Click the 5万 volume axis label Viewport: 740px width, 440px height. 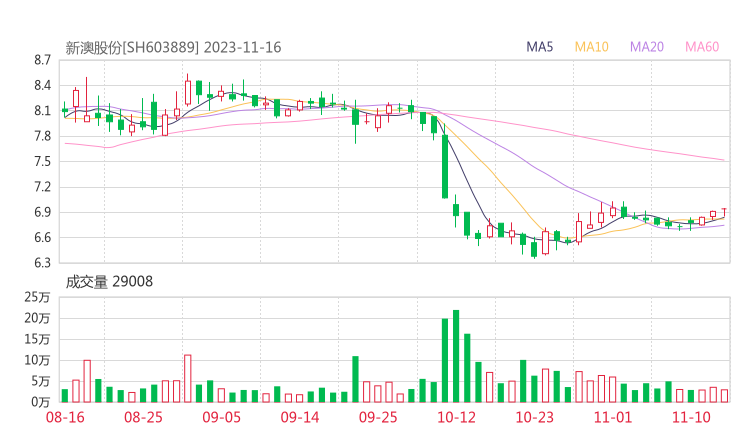[x=40, y=381]
